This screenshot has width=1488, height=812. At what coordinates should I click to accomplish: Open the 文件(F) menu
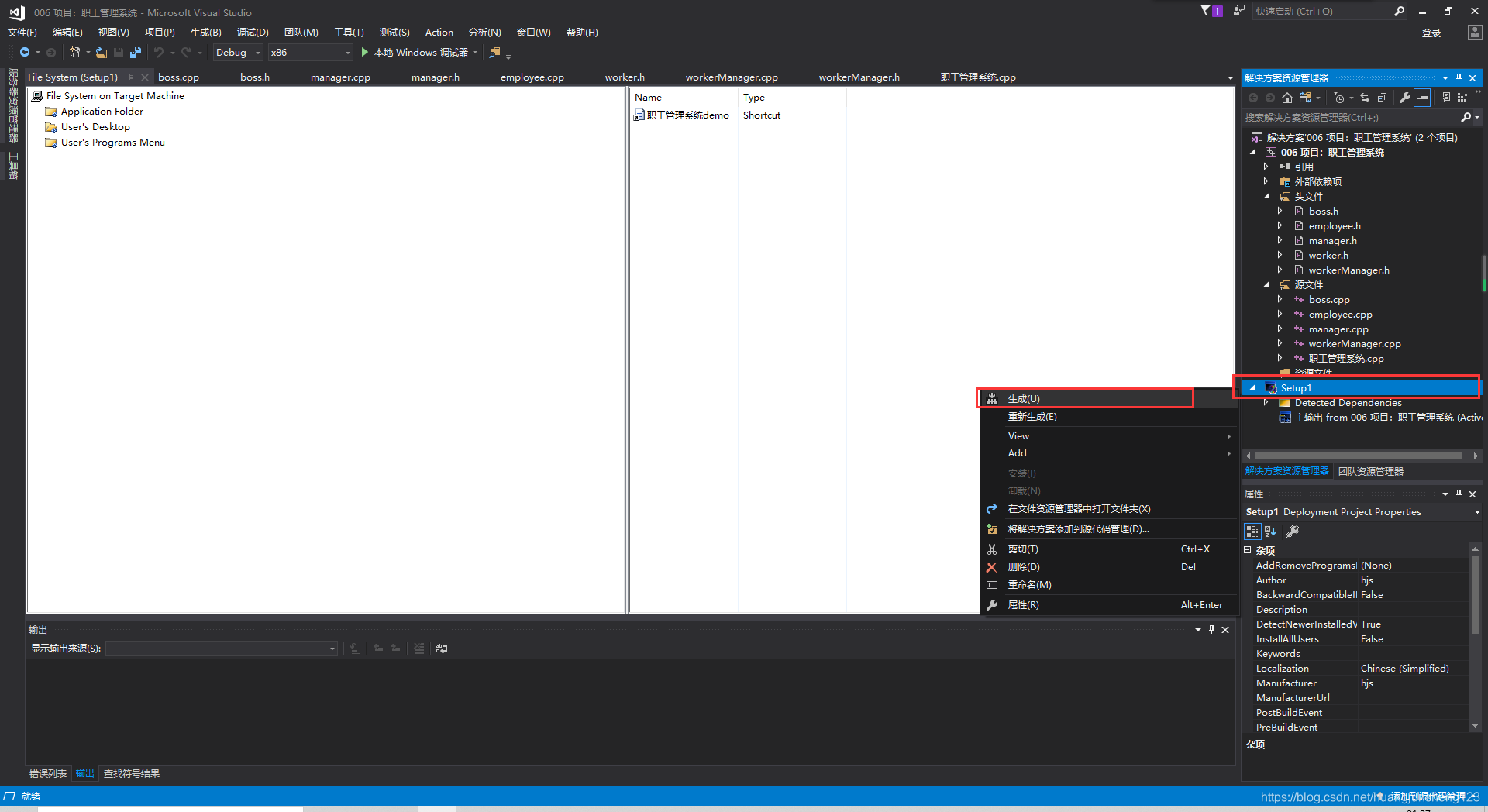click(x=22, y=33)
